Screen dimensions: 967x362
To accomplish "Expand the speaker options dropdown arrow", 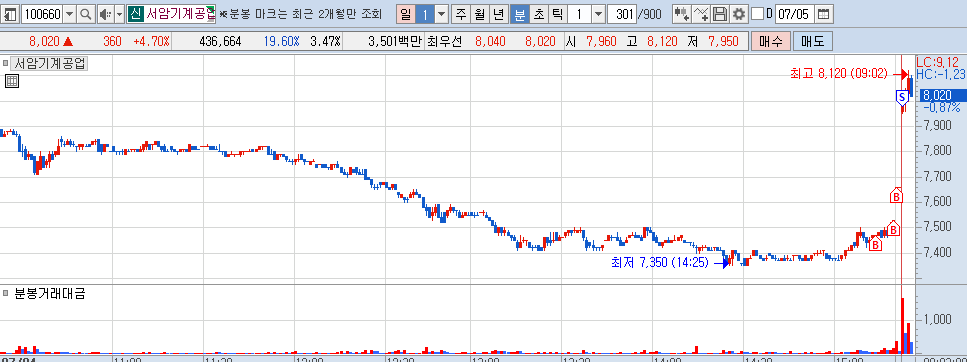I will coord(120,14).
